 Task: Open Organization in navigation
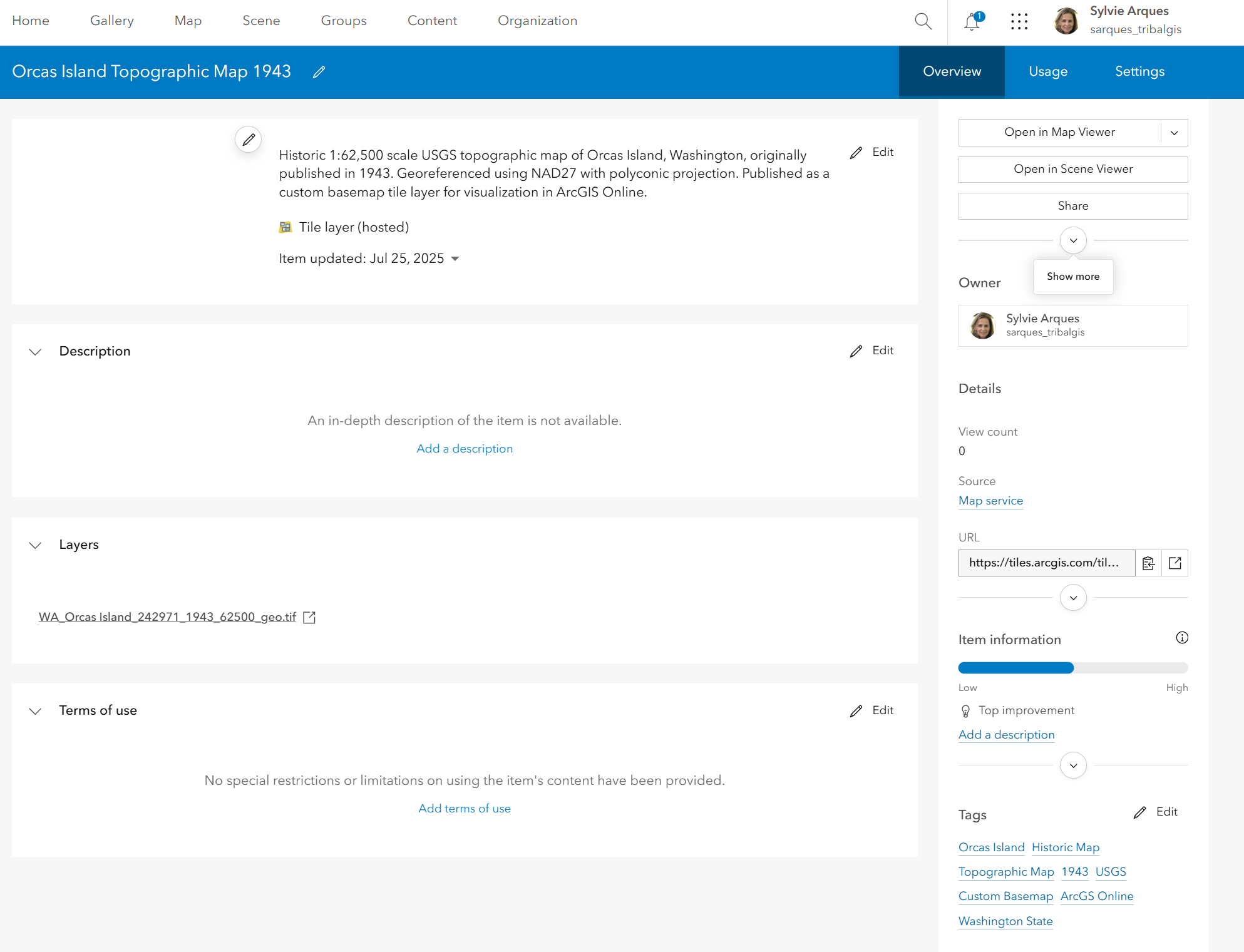tap(537, 21)
